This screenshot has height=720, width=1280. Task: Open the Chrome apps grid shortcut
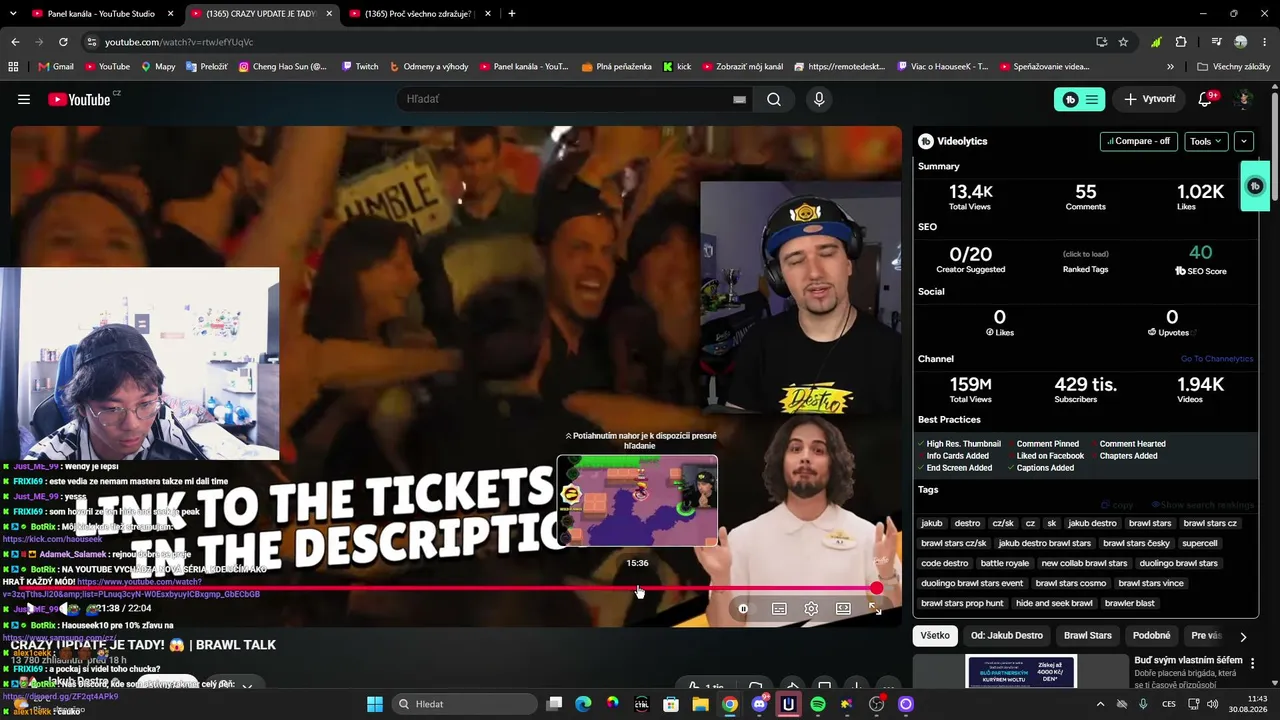(13, 67)
